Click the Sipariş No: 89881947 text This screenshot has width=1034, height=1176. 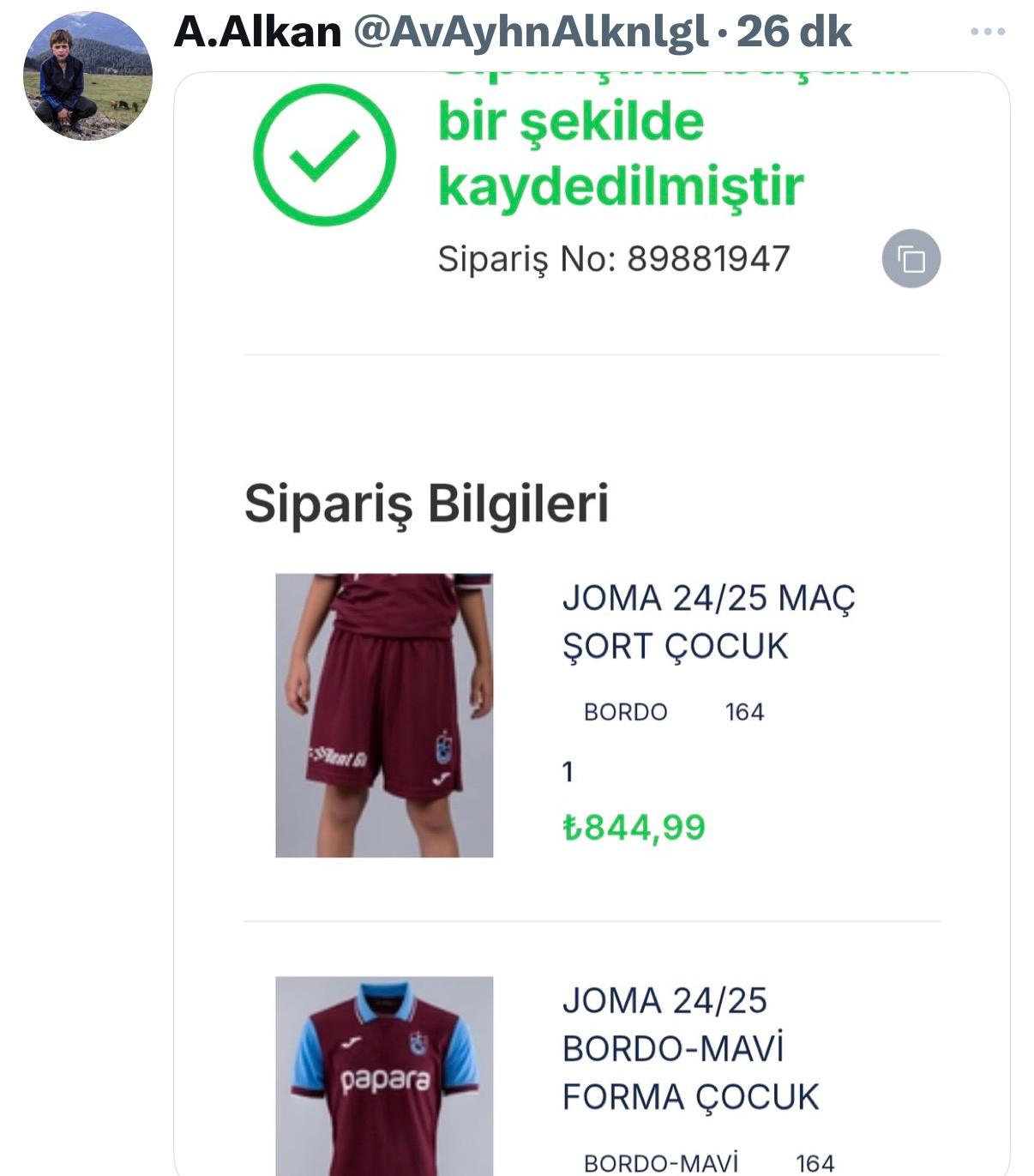[613, 258]
